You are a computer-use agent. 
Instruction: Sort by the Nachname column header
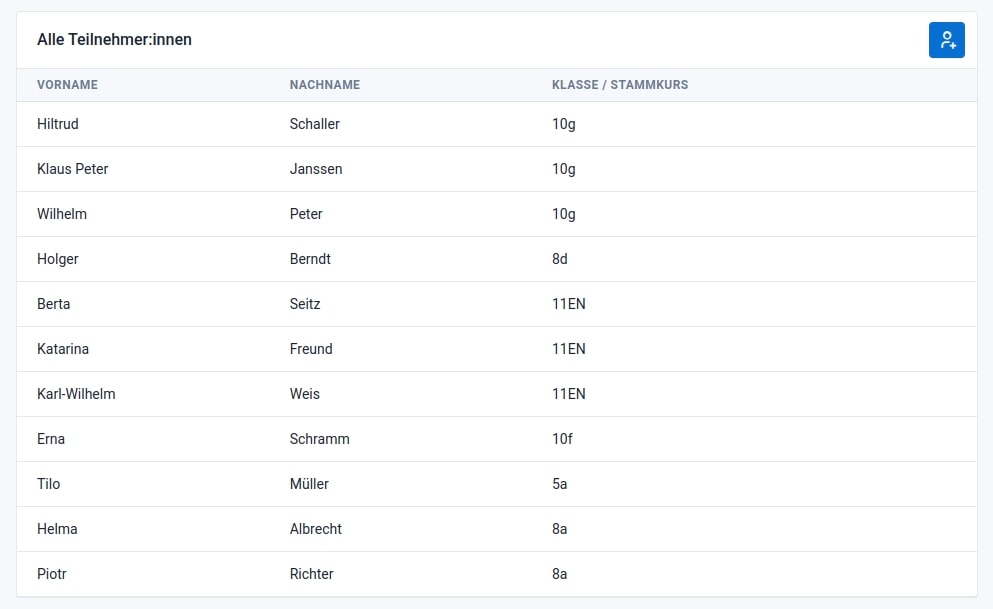tap(324, 85)
